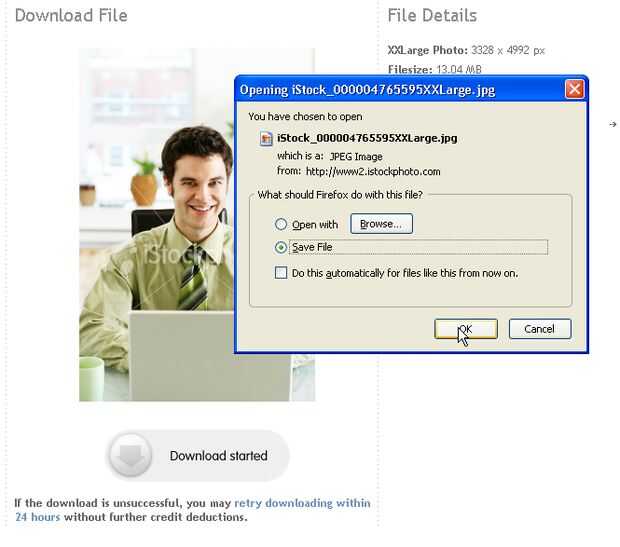Click the 'Filesize: 13.04 MB' text
This screenshot has width=620, height=547.
(435, 69)
